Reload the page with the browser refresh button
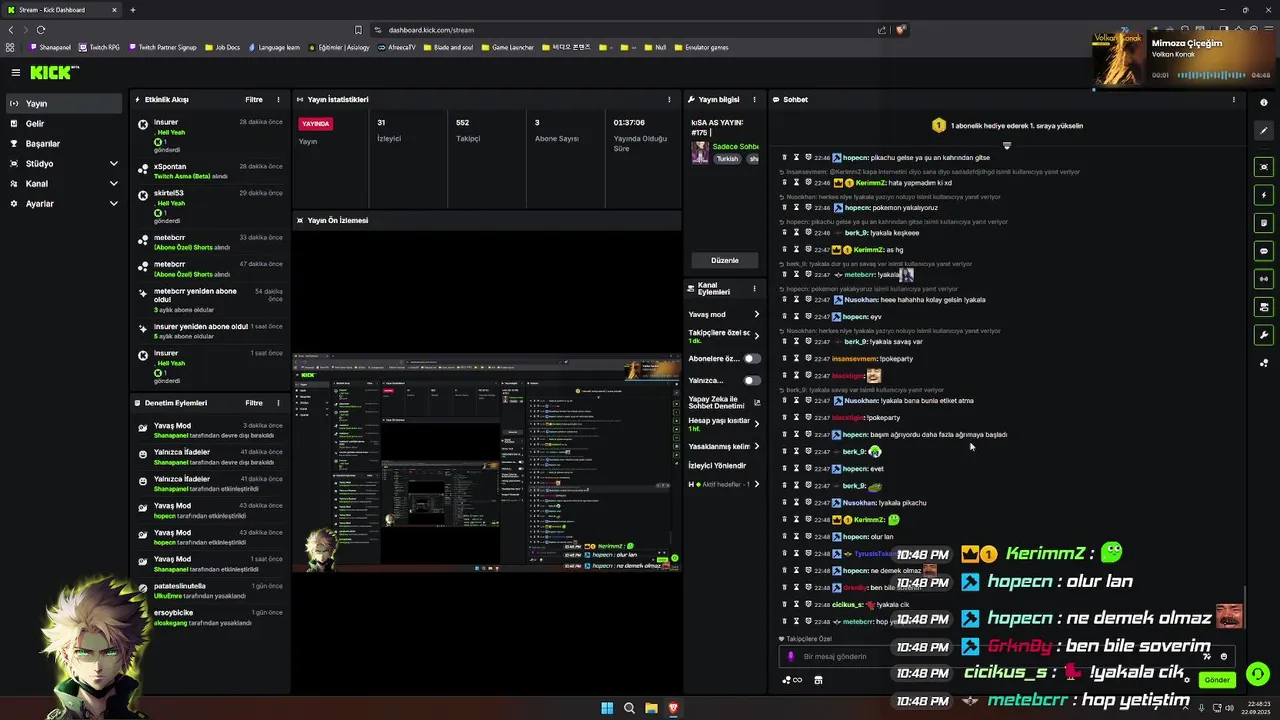The image size is (1280, 720). click(40, 30)
